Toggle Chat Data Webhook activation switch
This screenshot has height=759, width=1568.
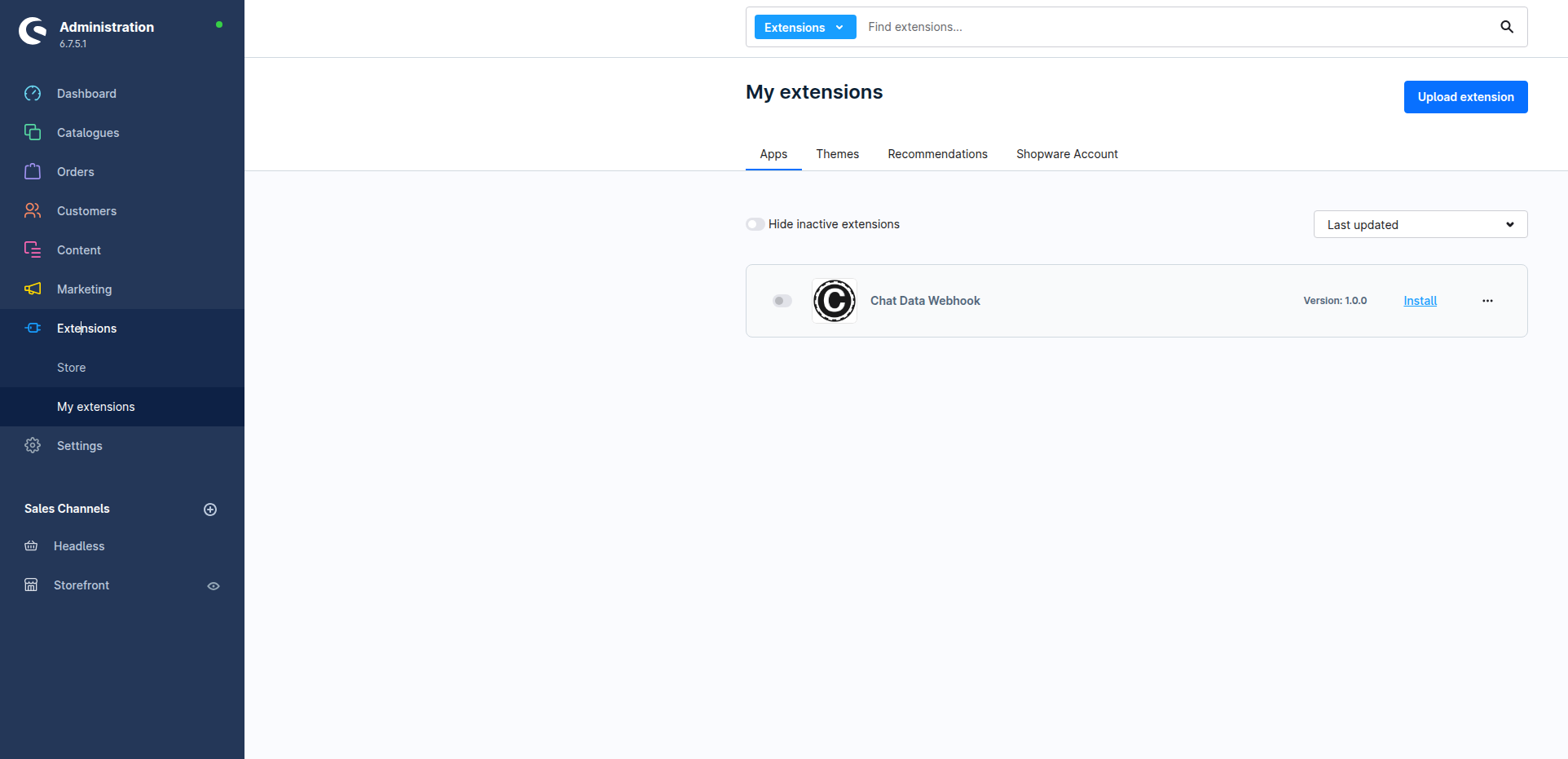pyautogui.click(x=782, y=301)
